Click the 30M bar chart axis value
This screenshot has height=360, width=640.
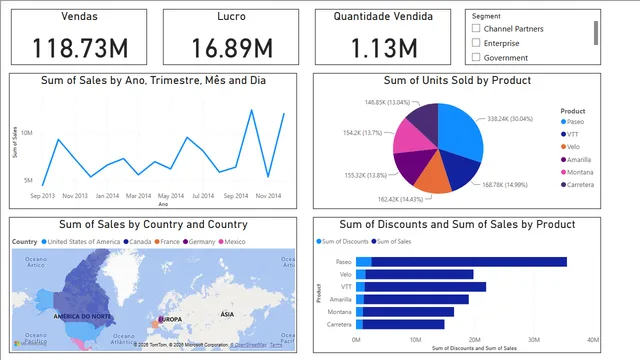[x=534, y=340]
